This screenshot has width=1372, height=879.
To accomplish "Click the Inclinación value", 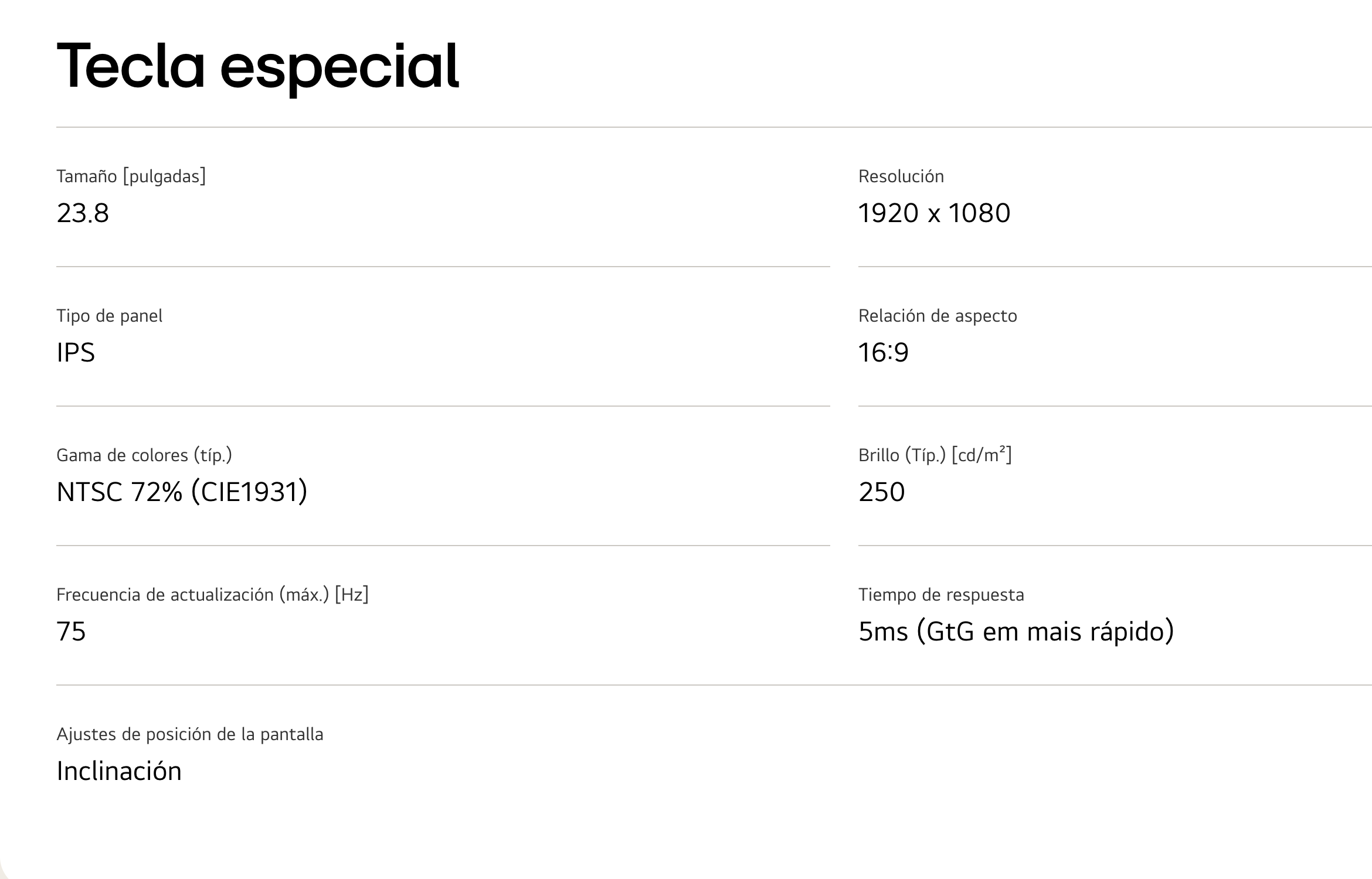I will (119, 771).
